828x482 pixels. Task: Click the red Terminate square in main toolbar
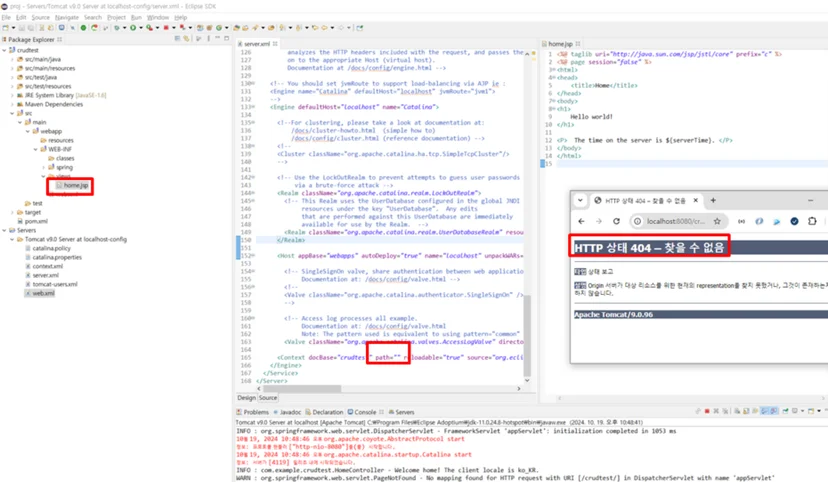point(166,27)
